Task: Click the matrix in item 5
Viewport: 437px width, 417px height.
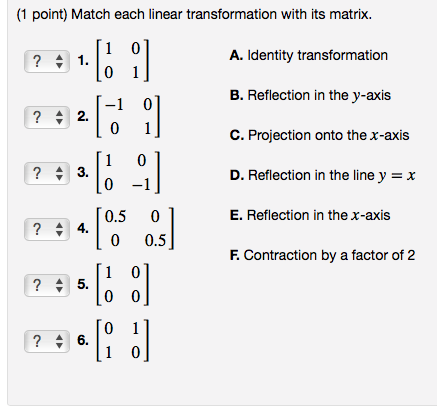Action: (122, 285)
